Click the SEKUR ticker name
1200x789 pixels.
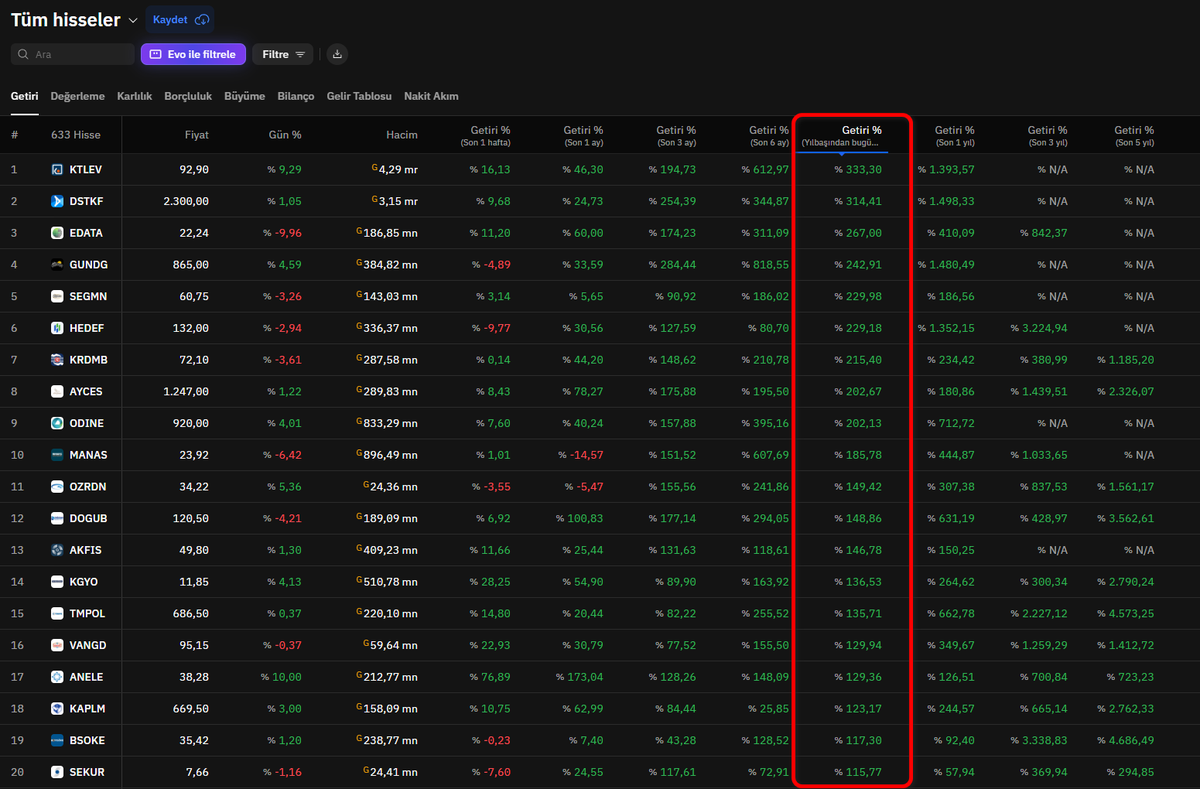click(x=87, y=772)
